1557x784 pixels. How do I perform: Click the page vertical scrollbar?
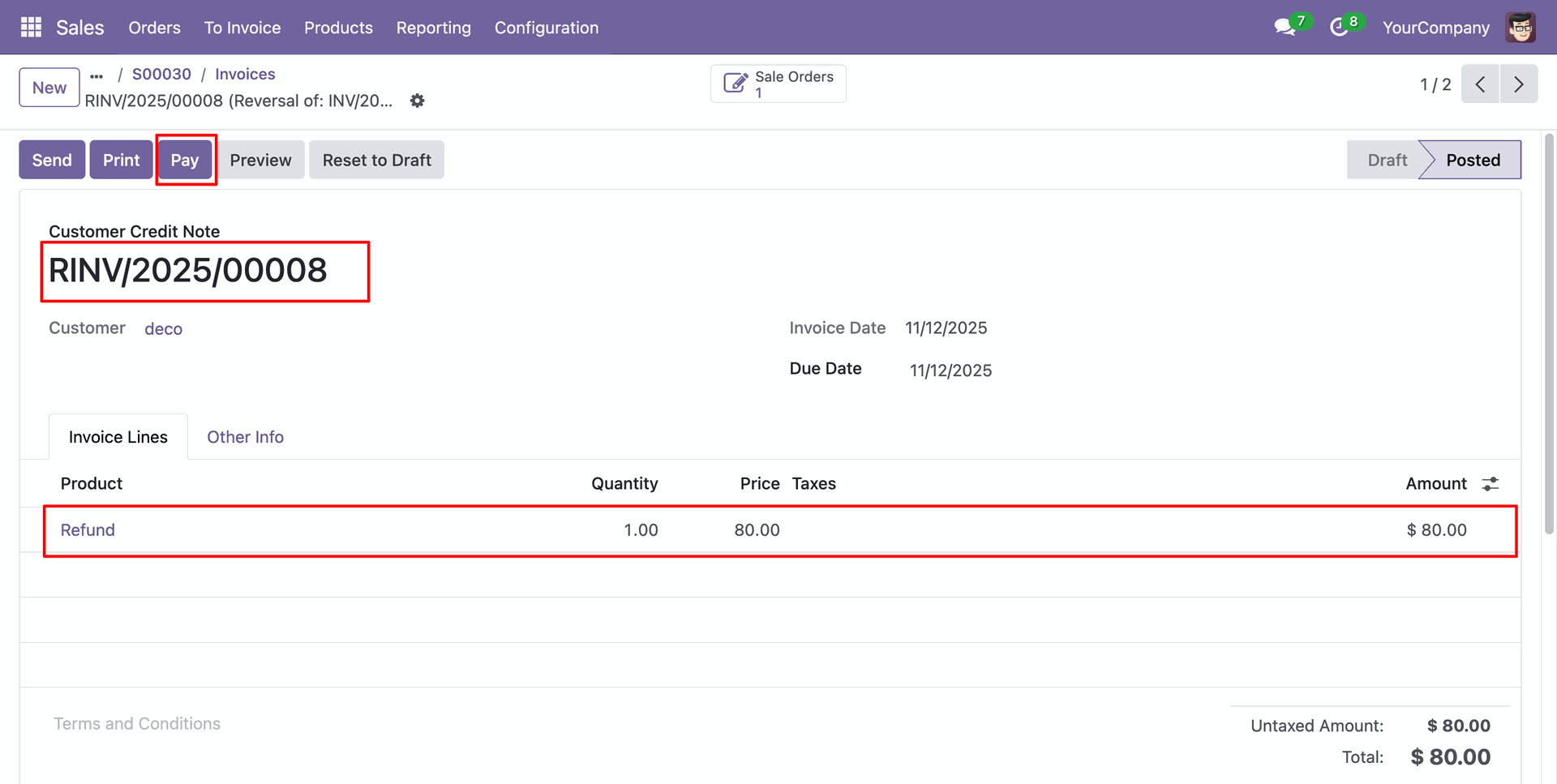tap(1549, 332)
